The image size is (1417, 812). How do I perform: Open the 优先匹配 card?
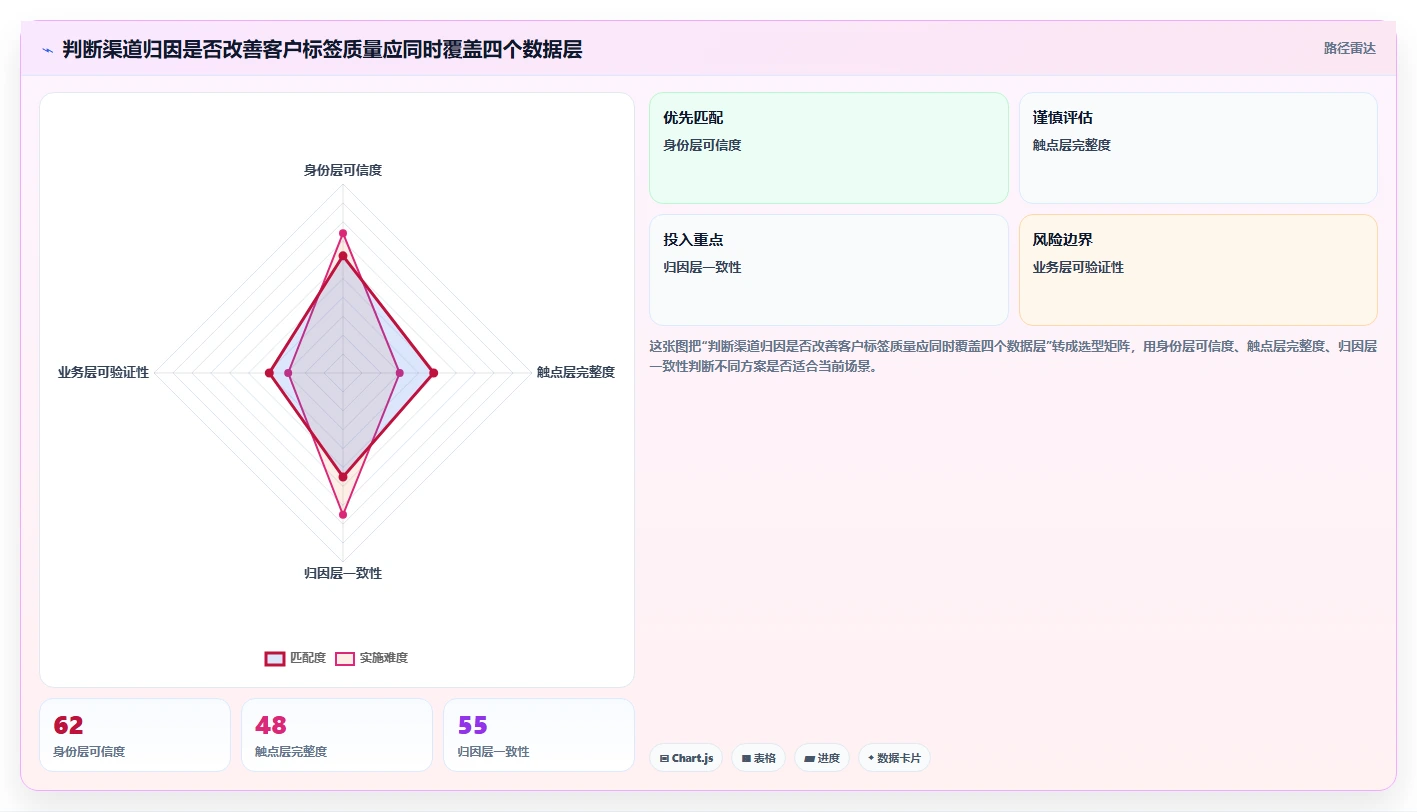tap(829, 148)
